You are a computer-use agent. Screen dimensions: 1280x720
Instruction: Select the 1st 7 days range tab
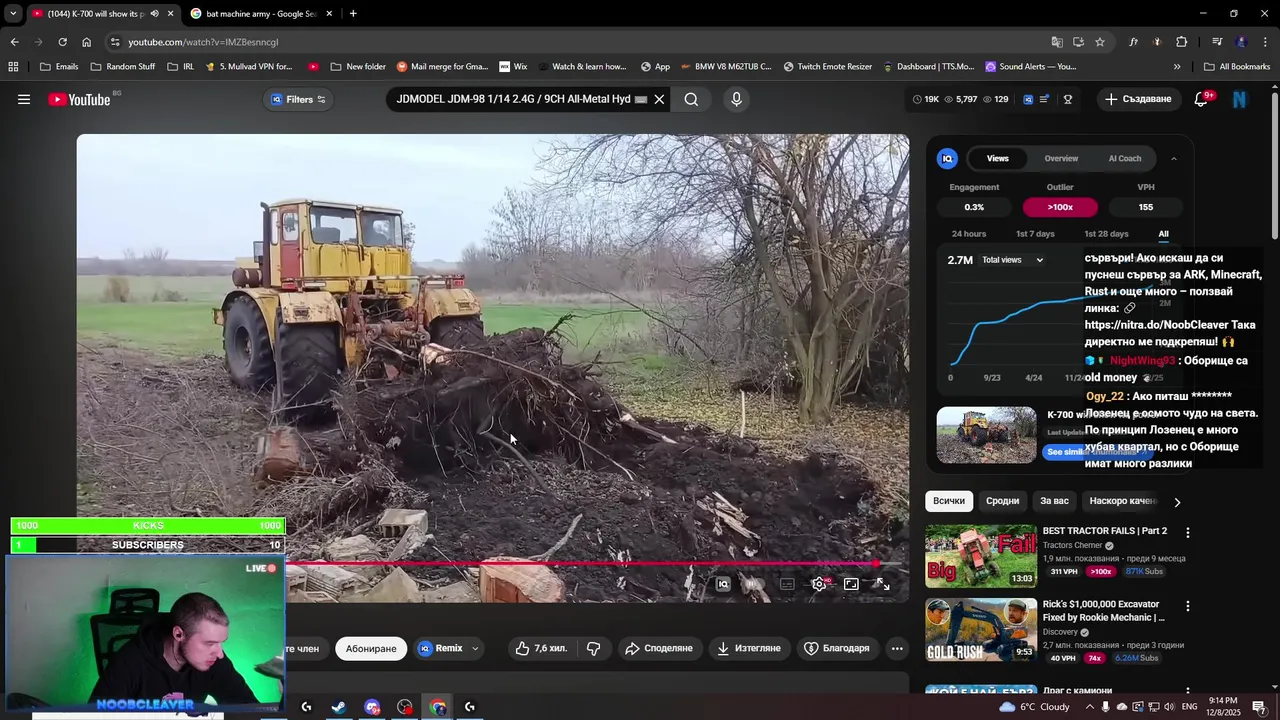tap(1035, 234)
